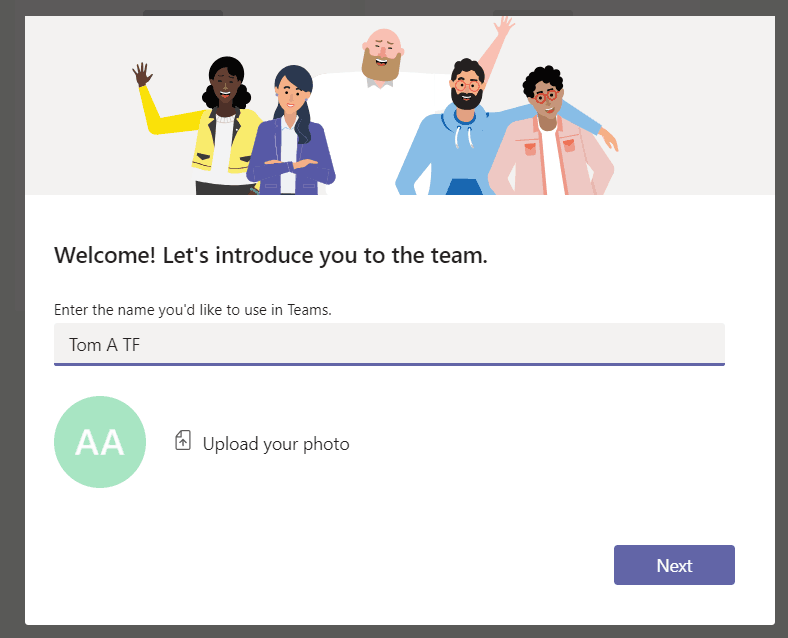This screenshot has height=638, width=788.
Task: Click the 'Enter the name' label
Action: pyautogui.click(x=193, y=310)
